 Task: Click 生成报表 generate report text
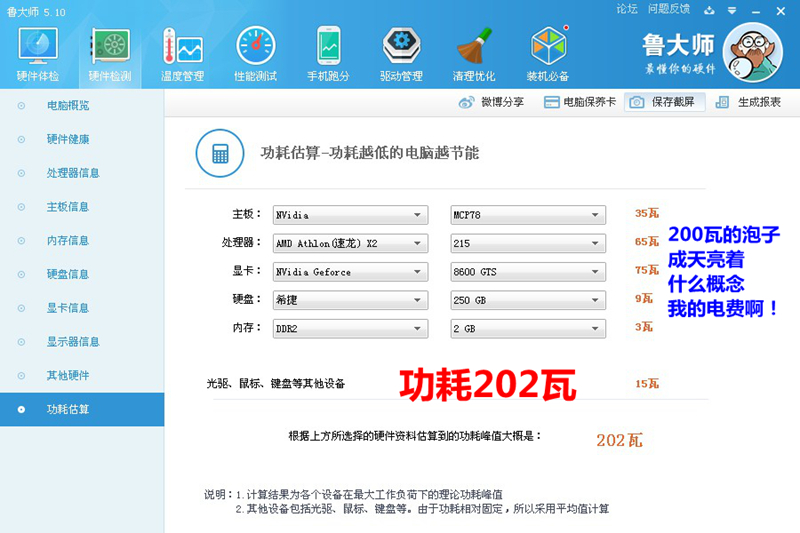[x=759, y=102]
